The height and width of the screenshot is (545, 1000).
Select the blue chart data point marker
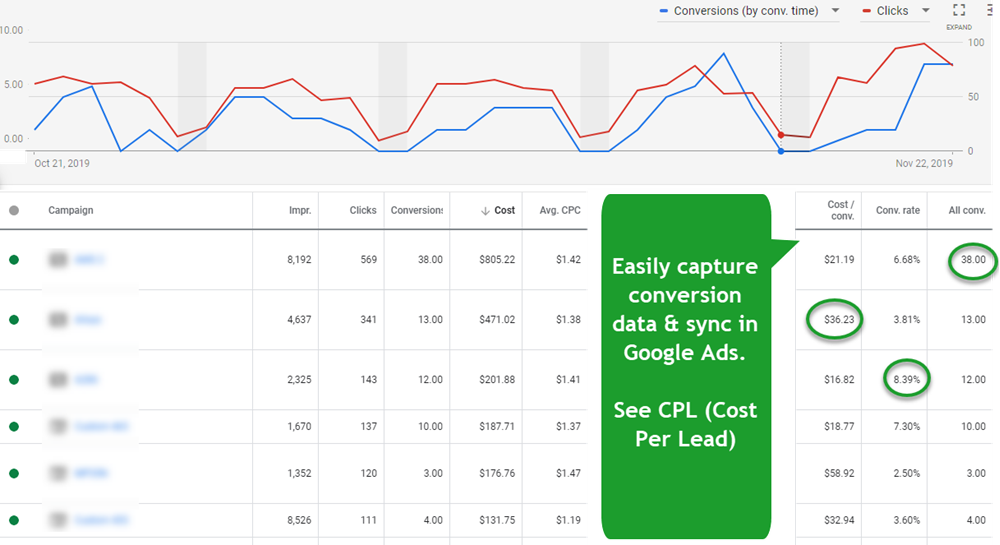click(781, 151)
